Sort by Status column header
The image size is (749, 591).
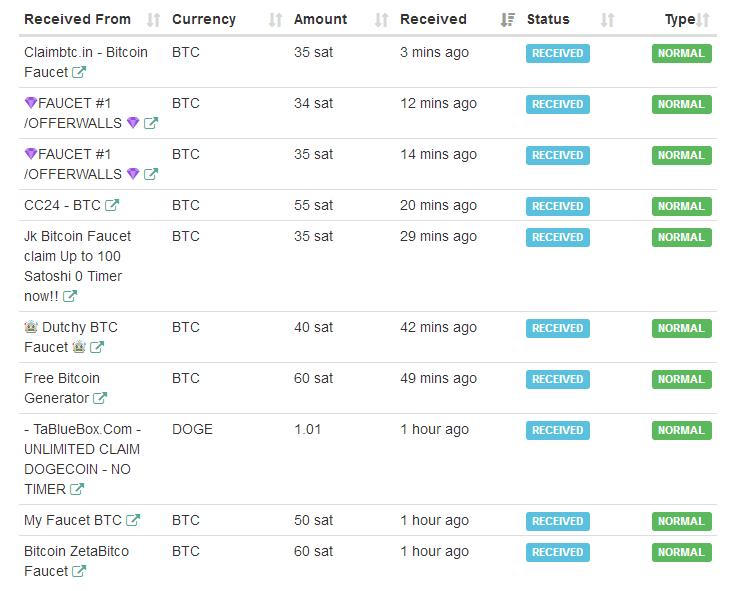click(x=548, y=20)
